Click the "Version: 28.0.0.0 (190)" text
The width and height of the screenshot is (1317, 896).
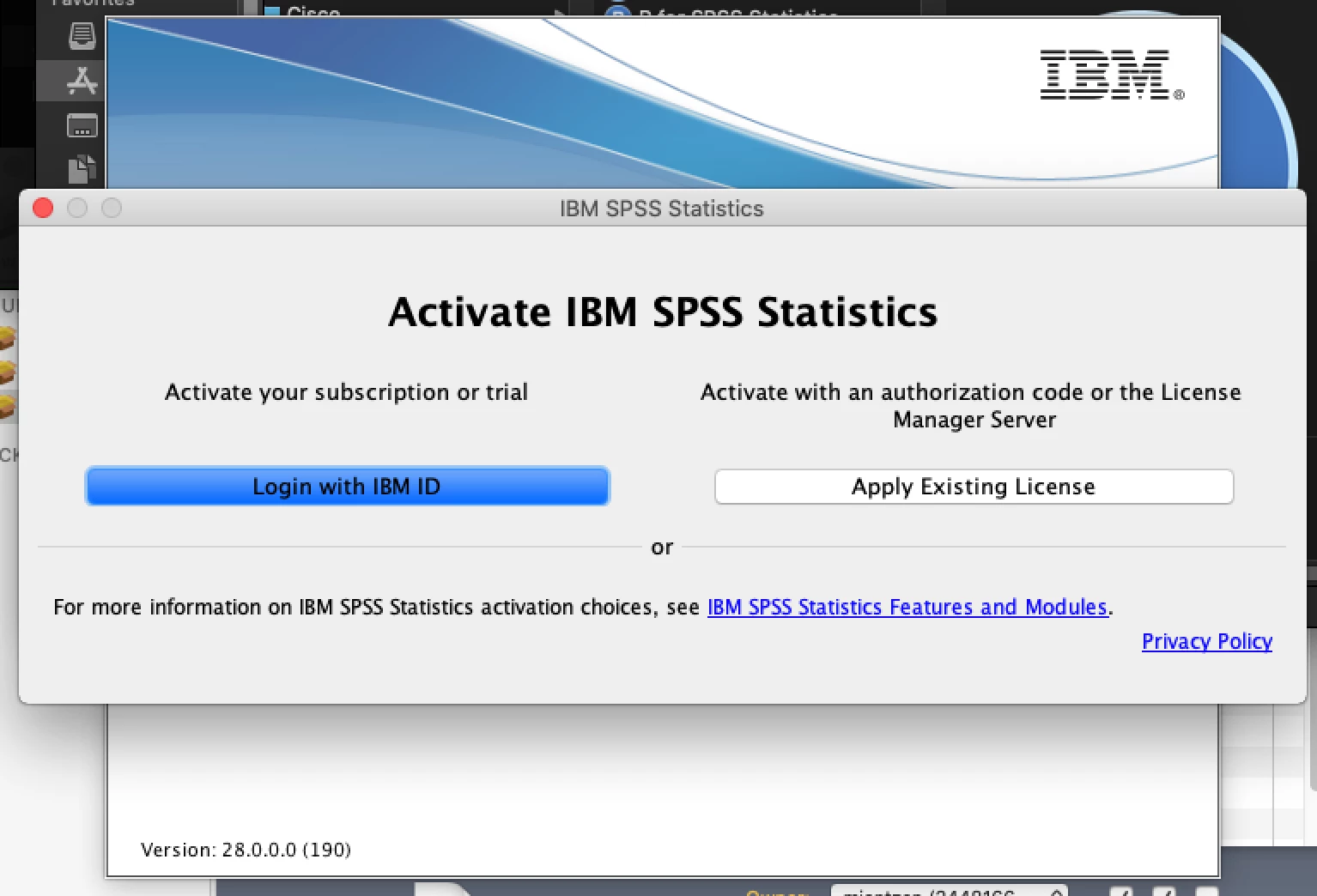tap(246, 850)
